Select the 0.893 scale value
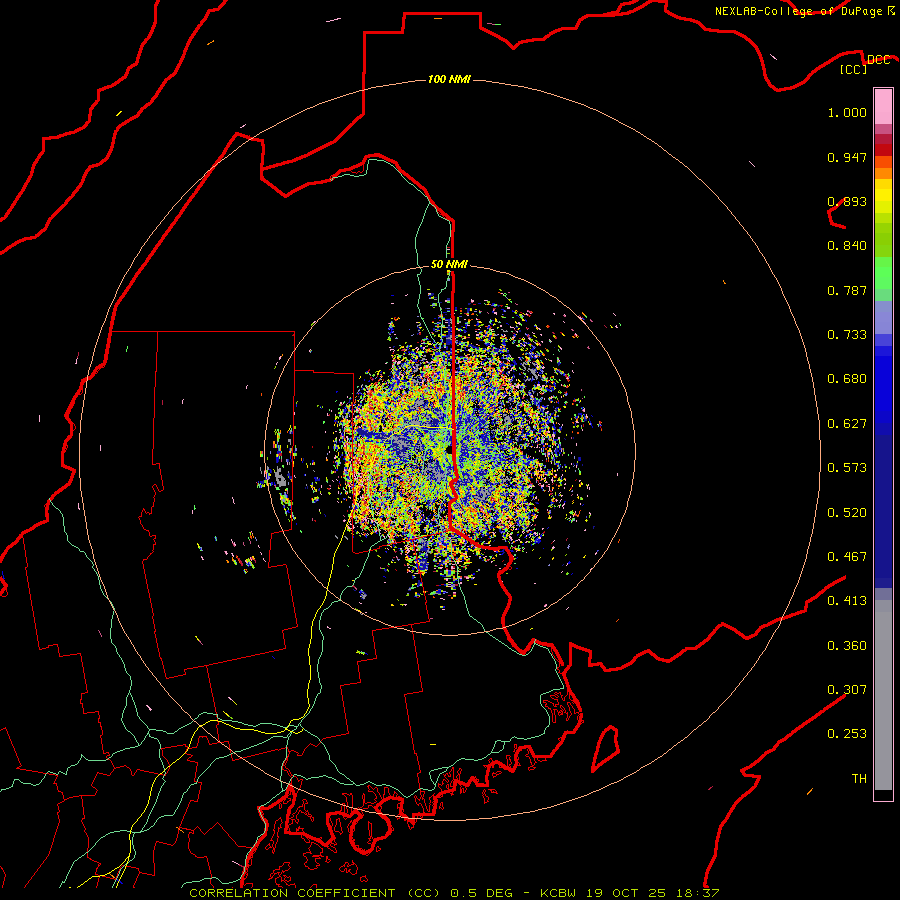 tap(847, 201)
